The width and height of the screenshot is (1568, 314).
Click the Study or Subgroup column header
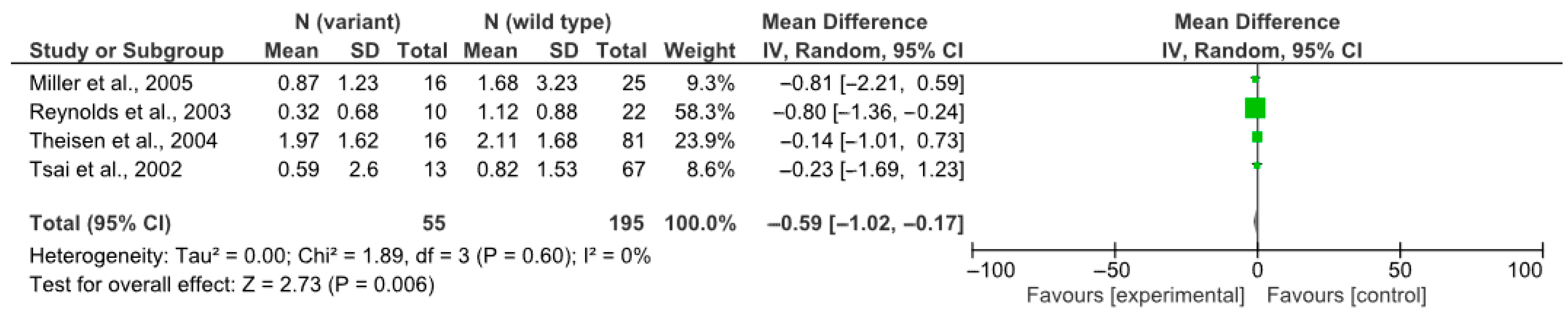[x=126, y=51]
